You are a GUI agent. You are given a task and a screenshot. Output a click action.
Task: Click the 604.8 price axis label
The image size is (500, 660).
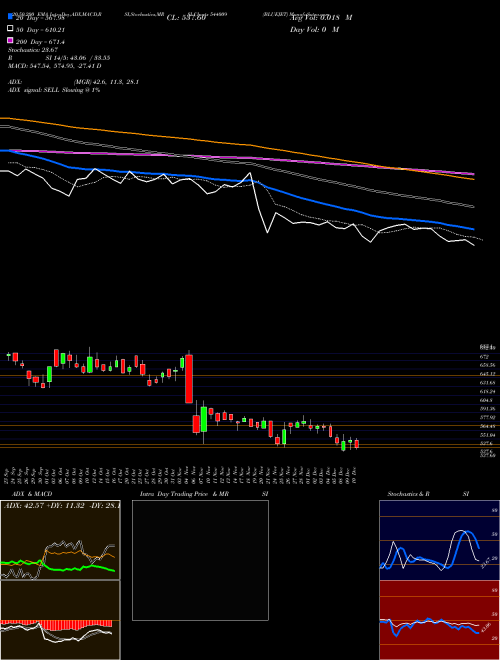pyautogui.click(x=486, y=400)
